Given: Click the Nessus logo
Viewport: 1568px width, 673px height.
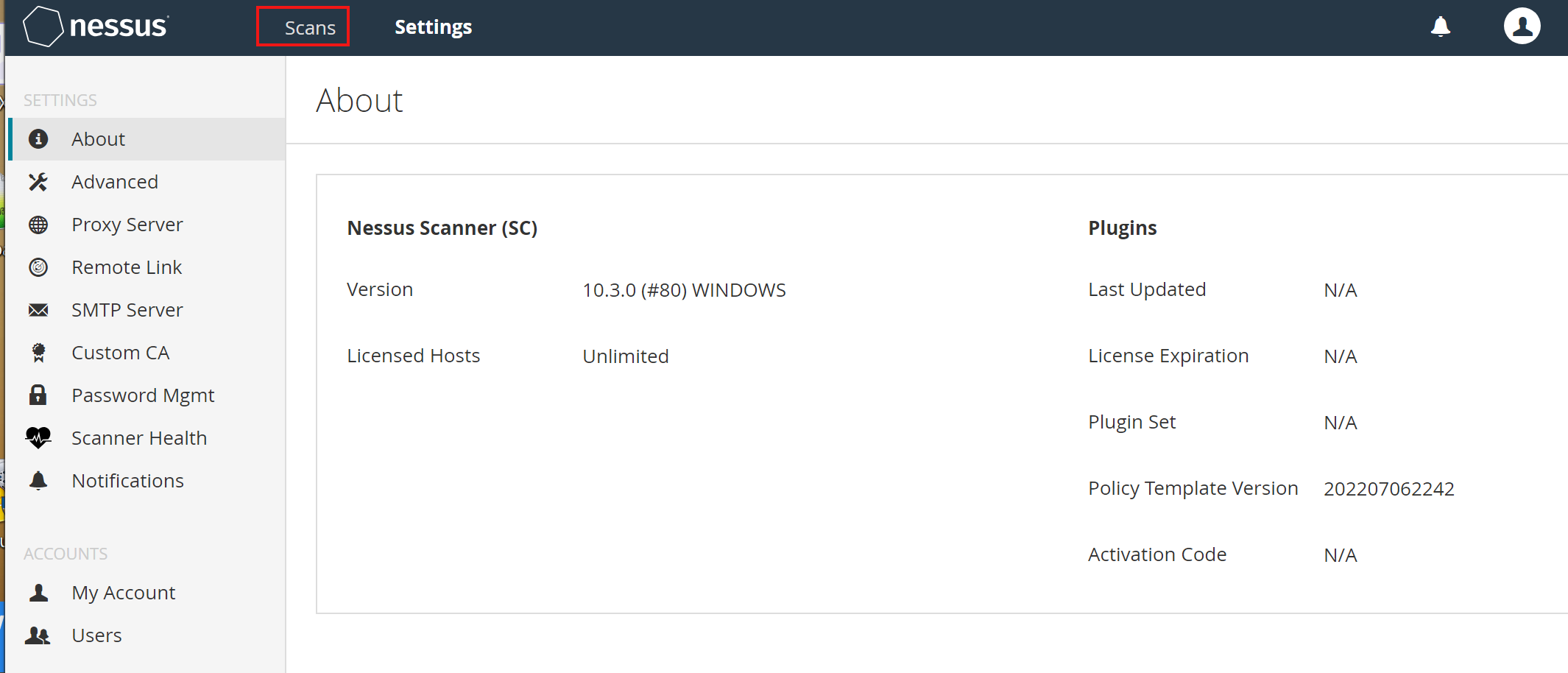Looking at the screenshot, I should point(96,27).
